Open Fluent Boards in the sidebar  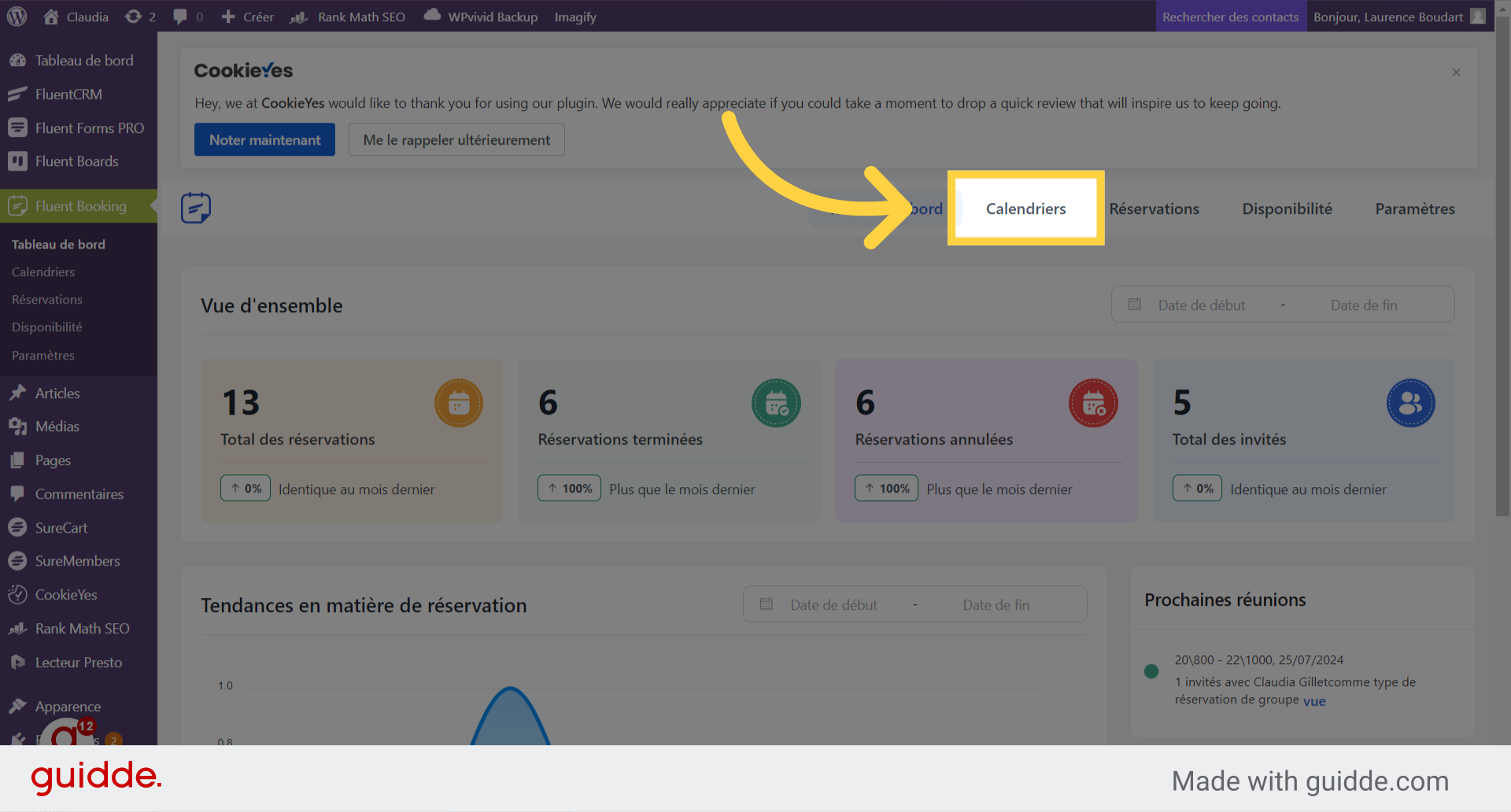(79, 161)
